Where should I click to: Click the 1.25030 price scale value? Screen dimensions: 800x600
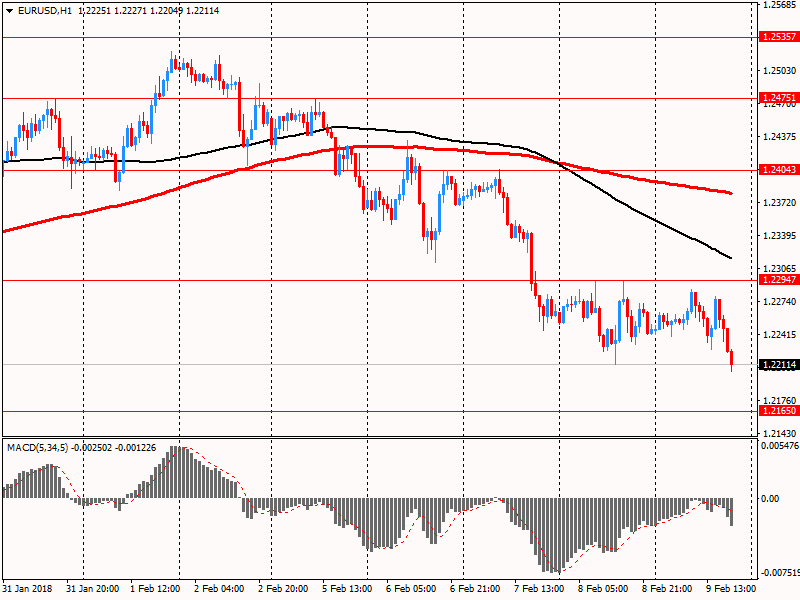point(780,70)
